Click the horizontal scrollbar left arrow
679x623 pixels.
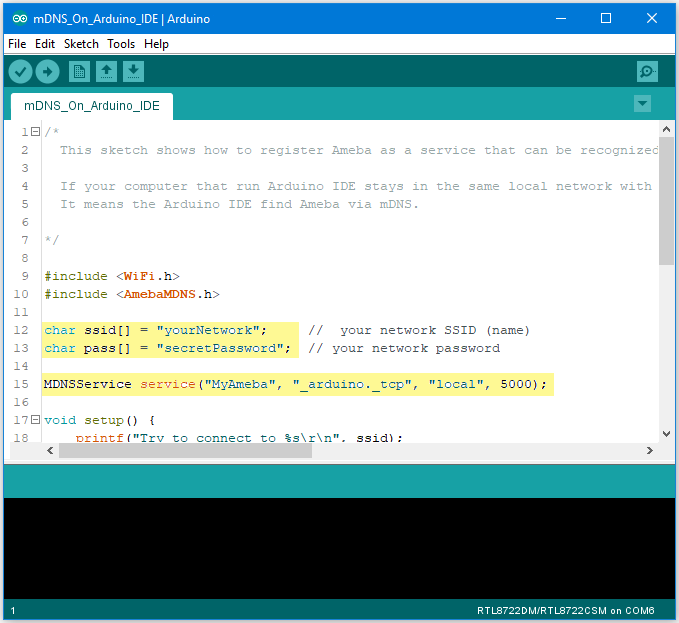50,450
